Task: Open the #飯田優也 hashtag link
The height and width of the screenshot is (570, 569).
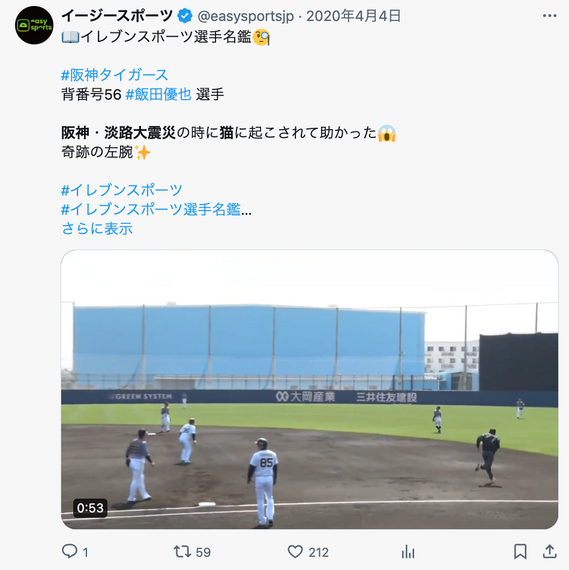Action: (x=159, y=95)
